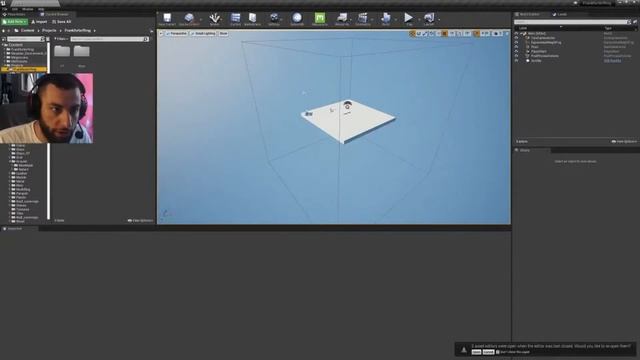This screenshot has height=360, width=640.
Task: Check Don't show this again checkbox
Action: click(498, 352)
